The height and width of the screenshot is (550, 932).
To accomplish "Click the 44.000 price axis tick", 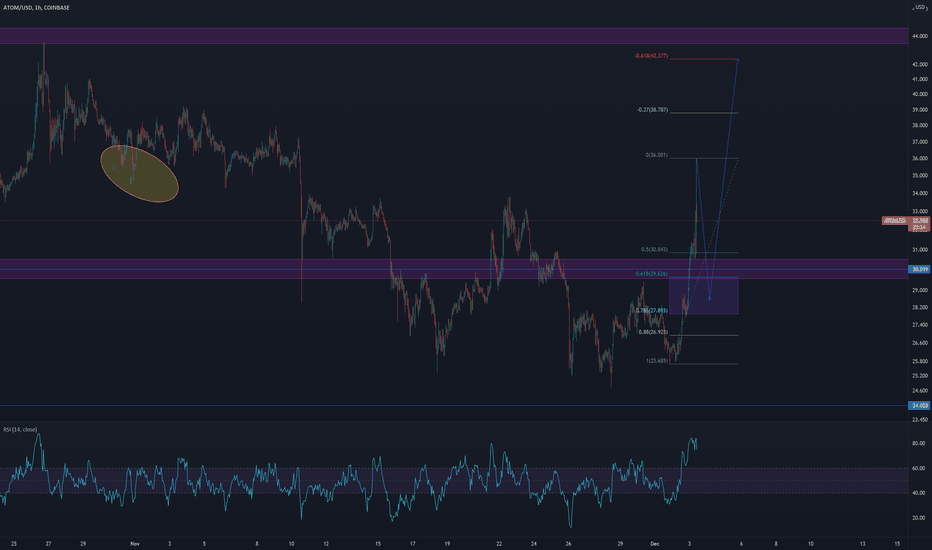I will point(920,36).
